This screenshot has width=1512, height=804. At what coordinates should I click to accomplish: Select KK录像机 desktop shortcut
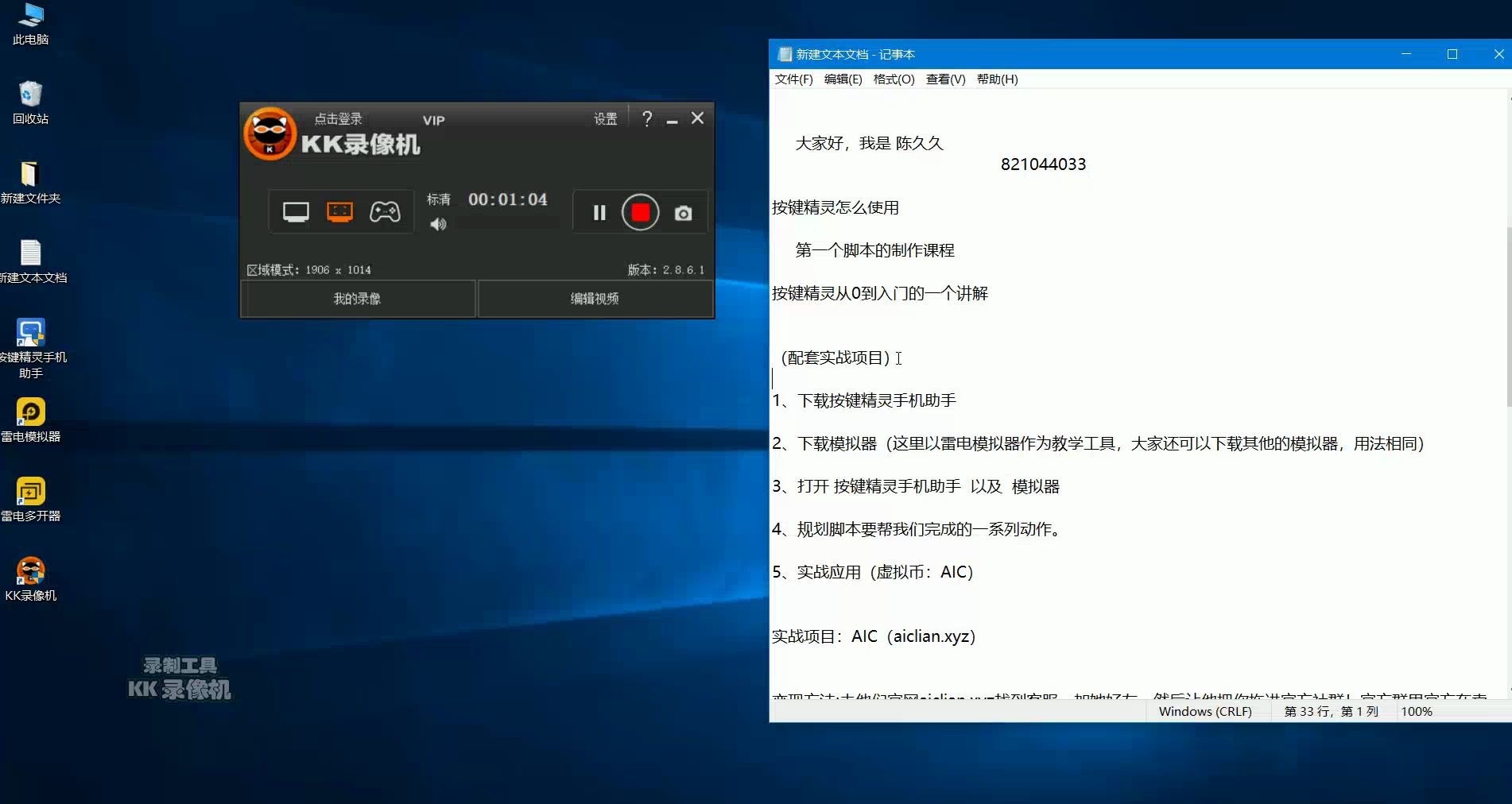(x=30, y=580)
